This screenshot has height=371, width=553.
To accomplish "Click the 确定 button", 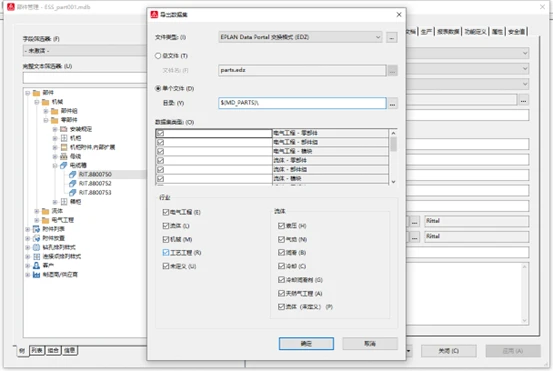I will (x=306, y=343).
